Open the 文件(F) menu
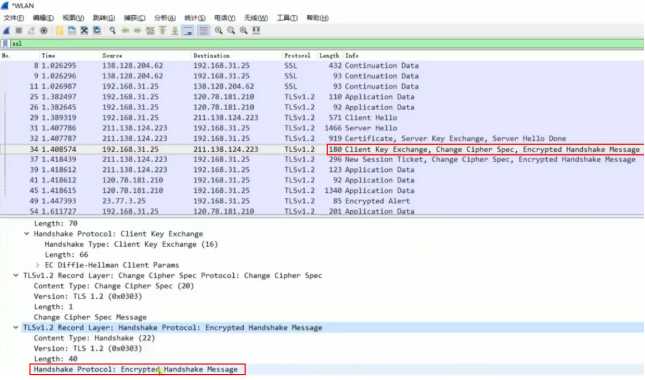645x380 pixels. 14,18
